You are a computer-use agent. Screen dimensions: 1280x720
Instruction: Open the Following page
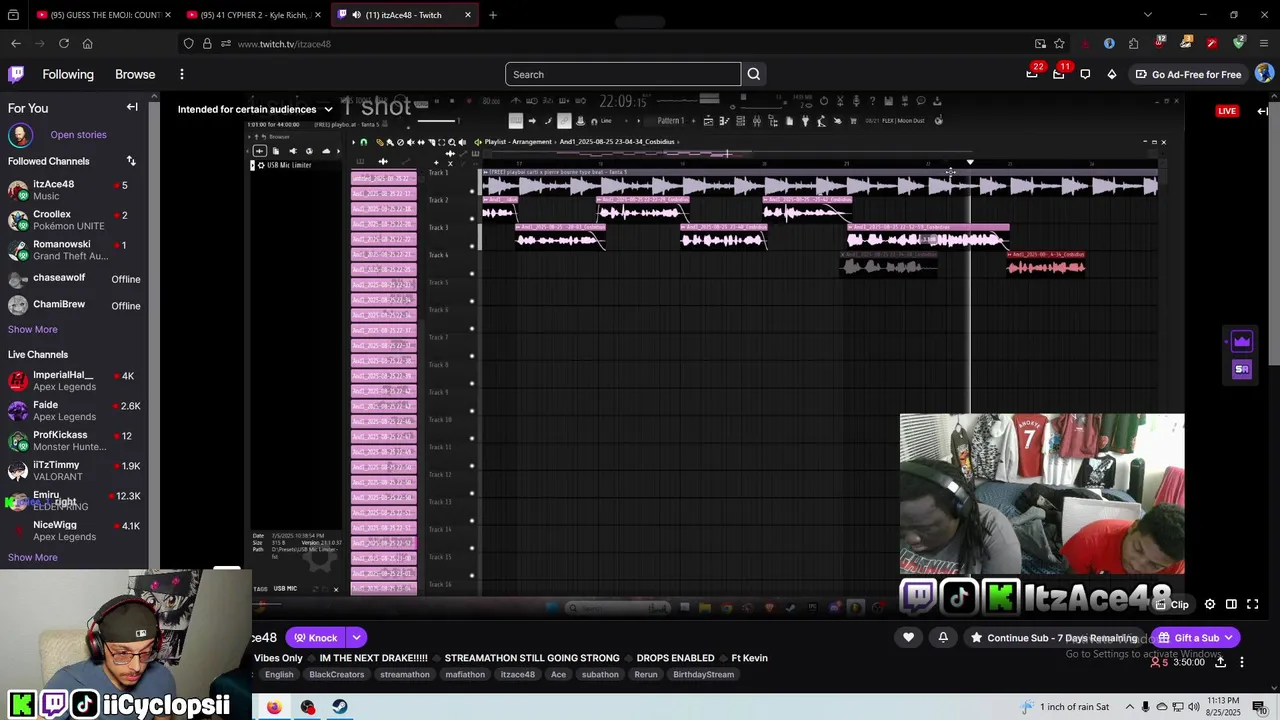[68, 74]
